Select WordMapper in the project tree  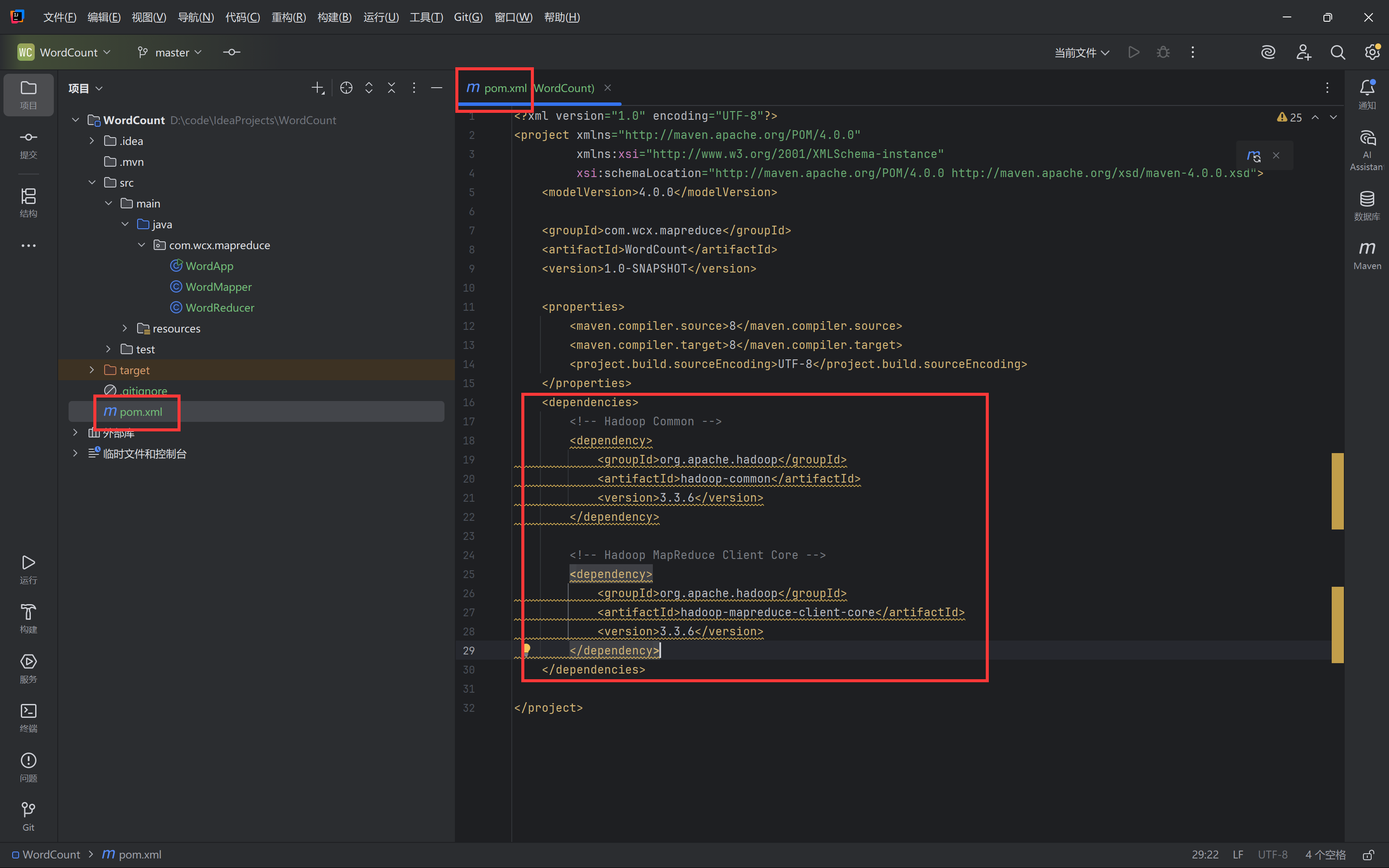tap(218, 286)
